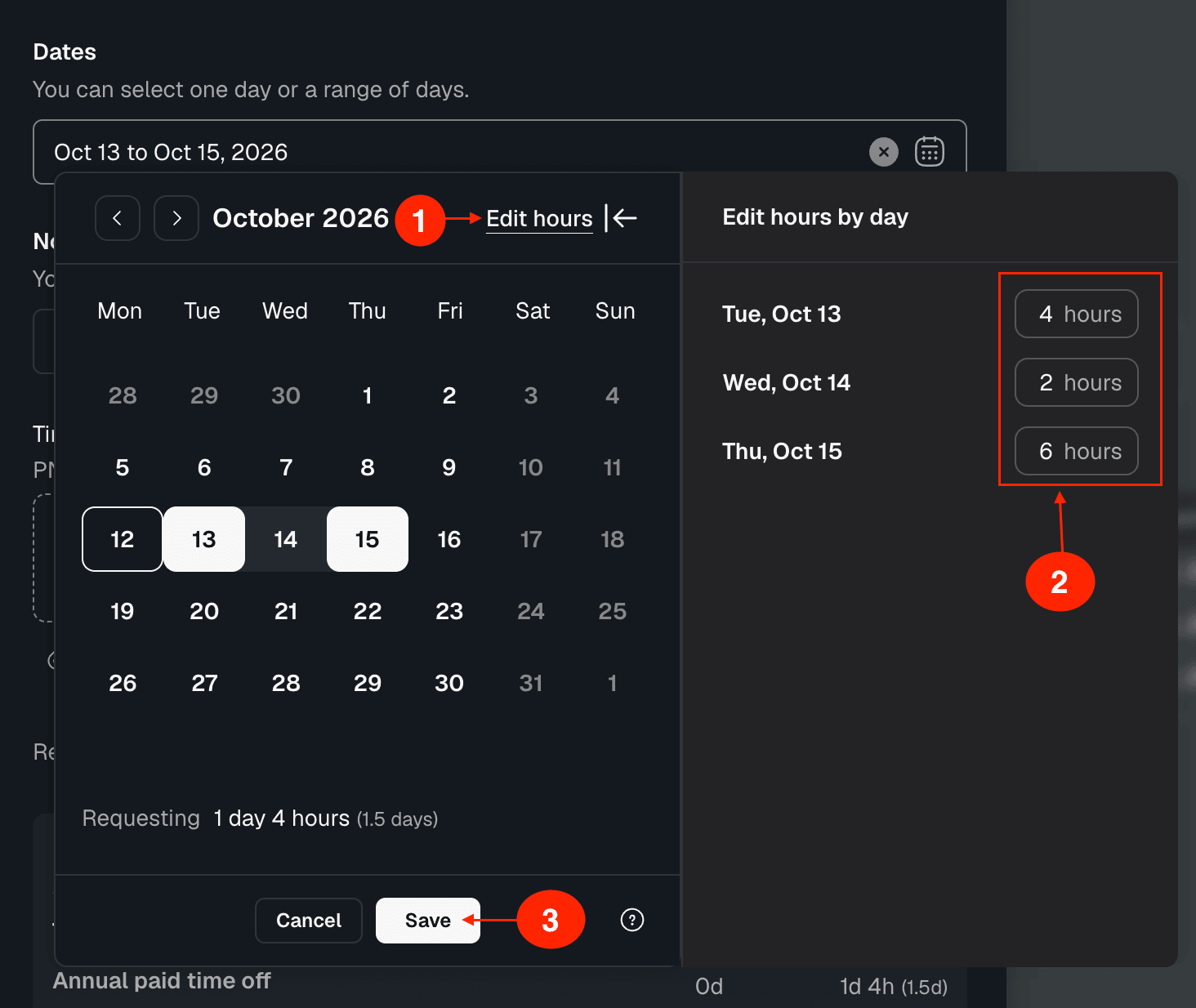Choose October 7 on the calendar

tap(286, 467)
